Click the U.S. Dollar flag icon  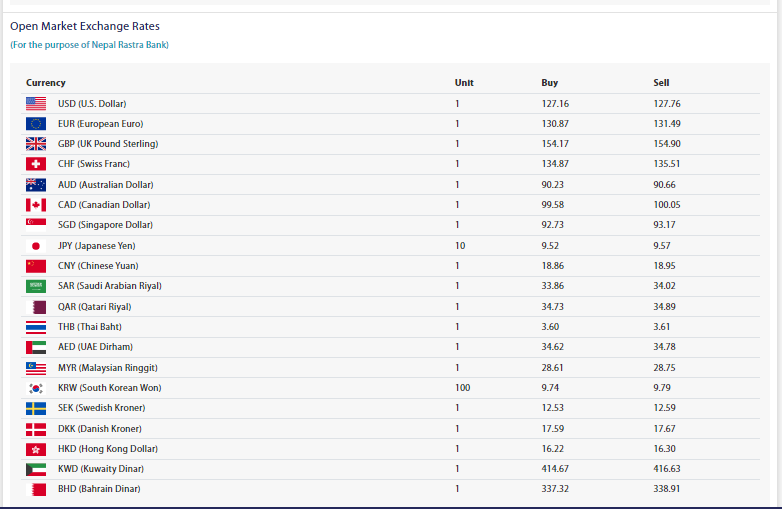(36, 103)
